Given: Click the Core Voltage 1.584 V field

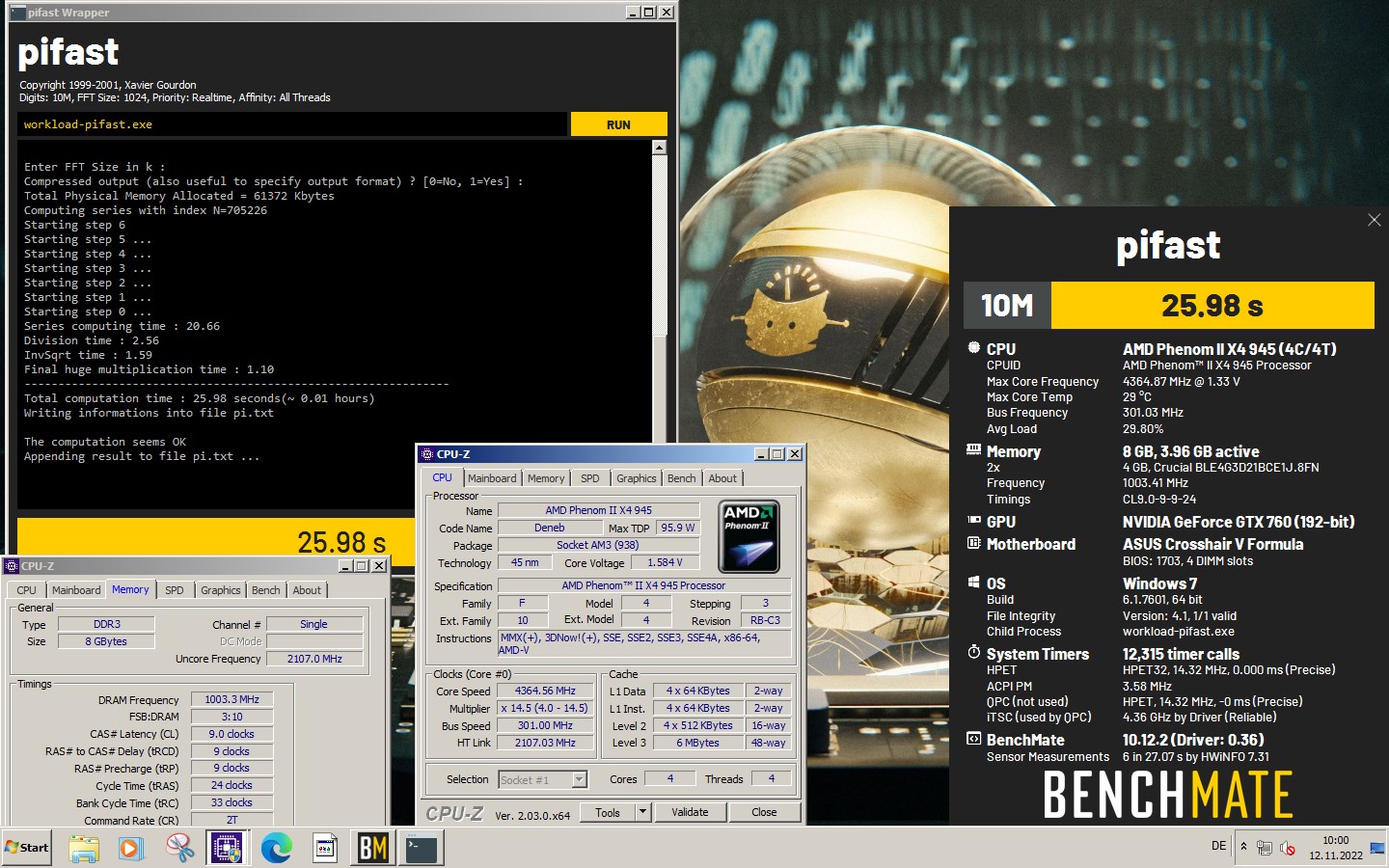Looking at the screenshot, I should coord(665,562).
